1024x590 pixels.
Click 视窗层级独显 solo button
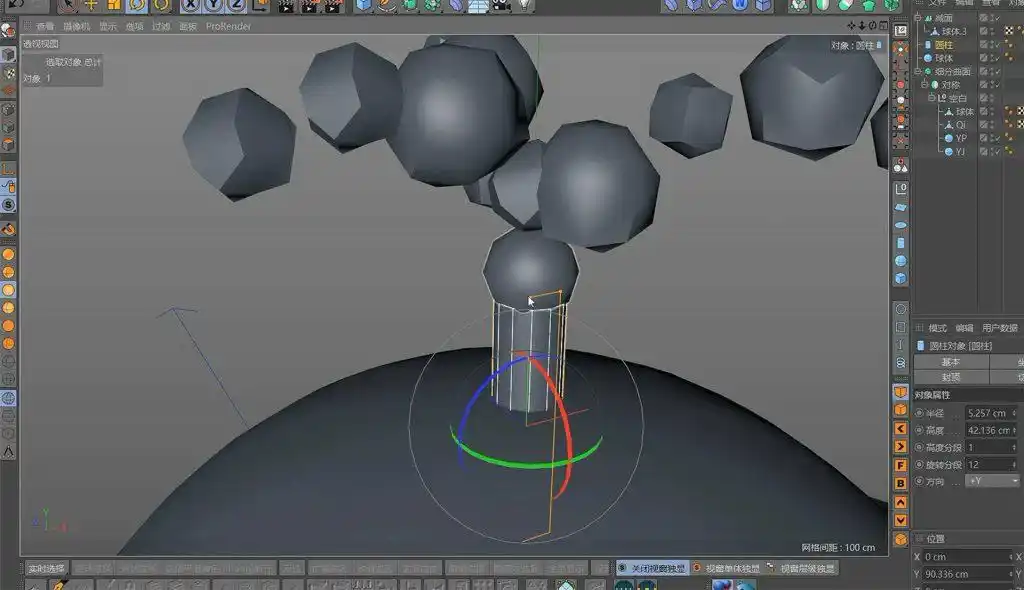point(802,568)
